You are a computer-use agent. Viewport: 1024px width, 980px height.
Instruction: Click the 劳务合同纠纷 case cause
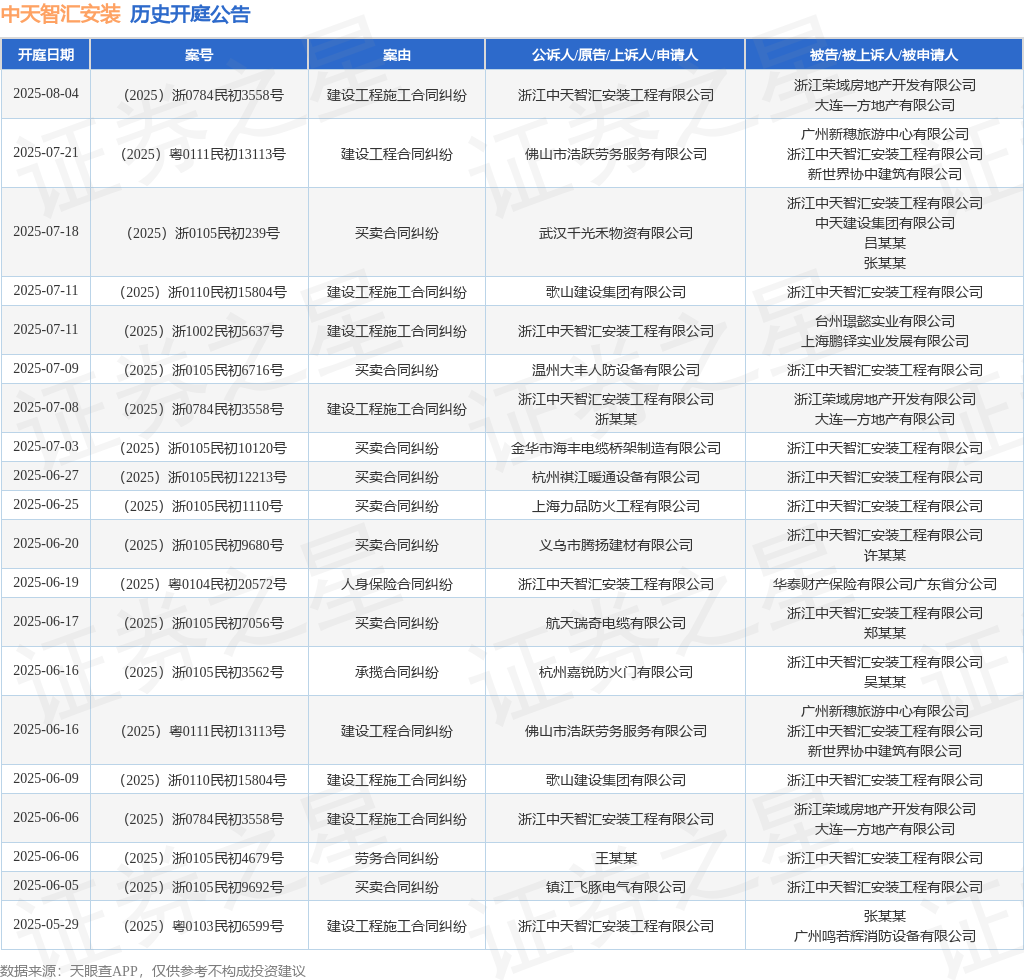click(396, 858)
